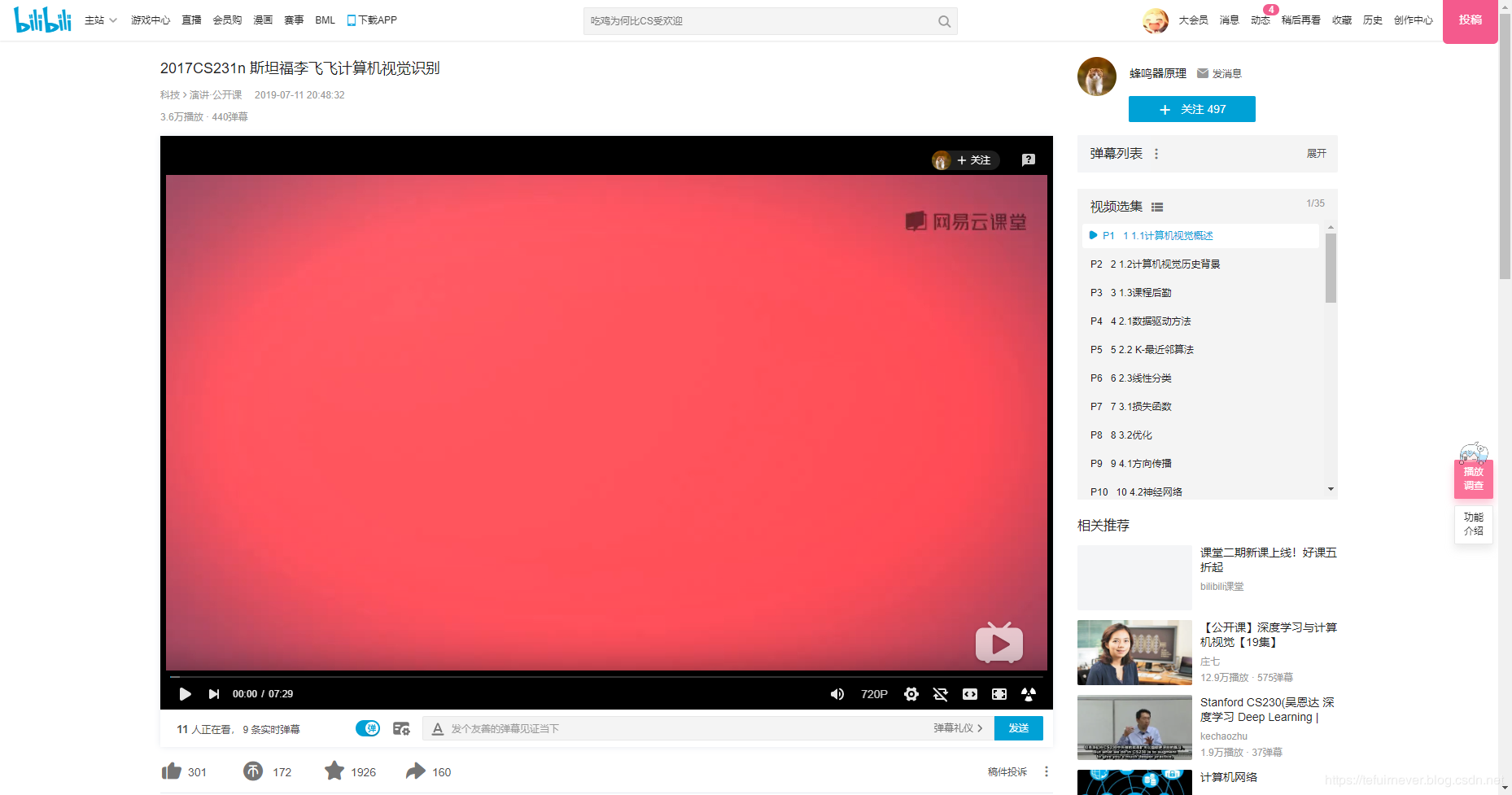Open the 稍后再看 watch-later list

point(1300,20)
